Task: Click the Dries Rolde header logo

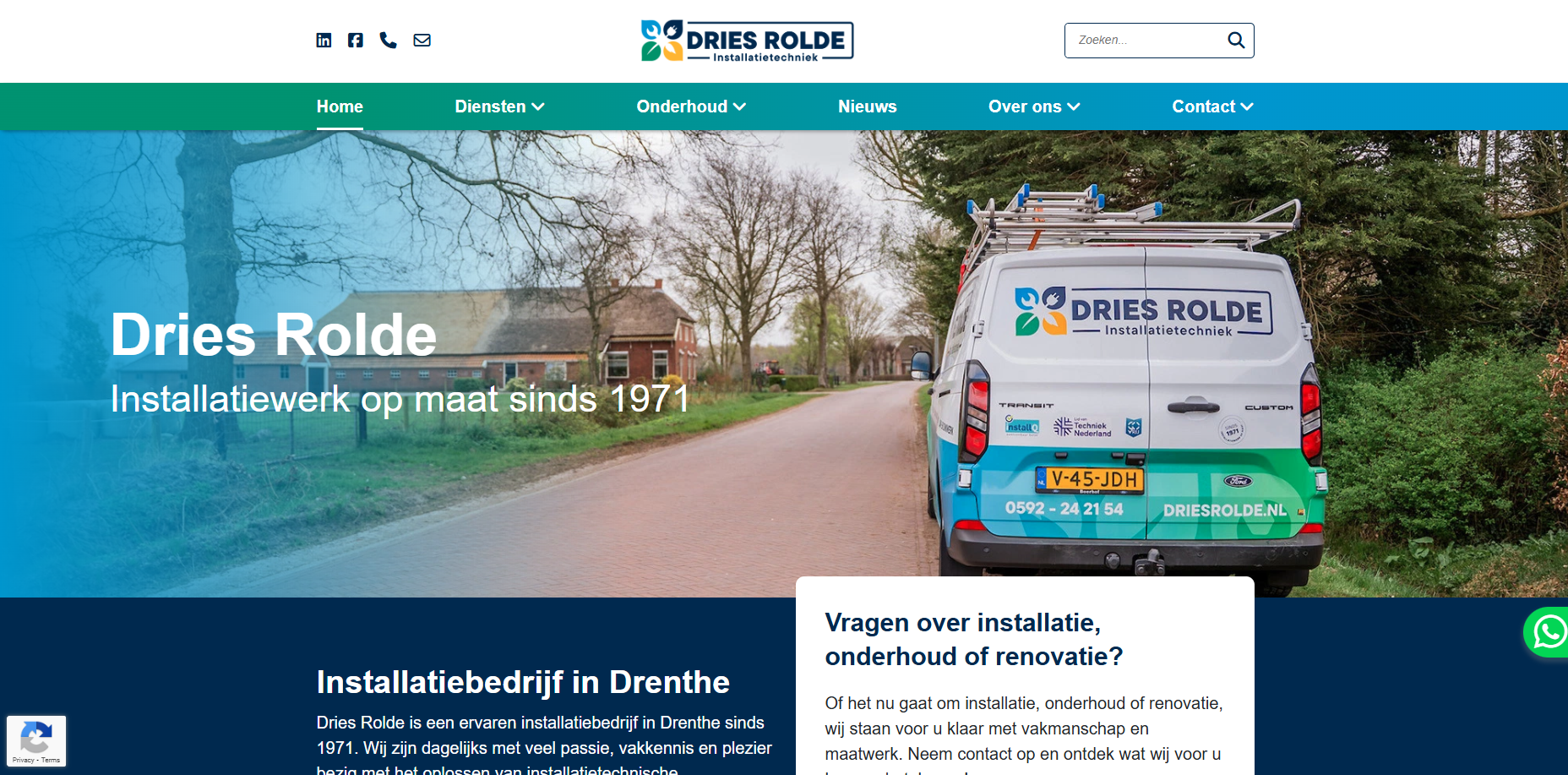Action: [x=747, y=41]
